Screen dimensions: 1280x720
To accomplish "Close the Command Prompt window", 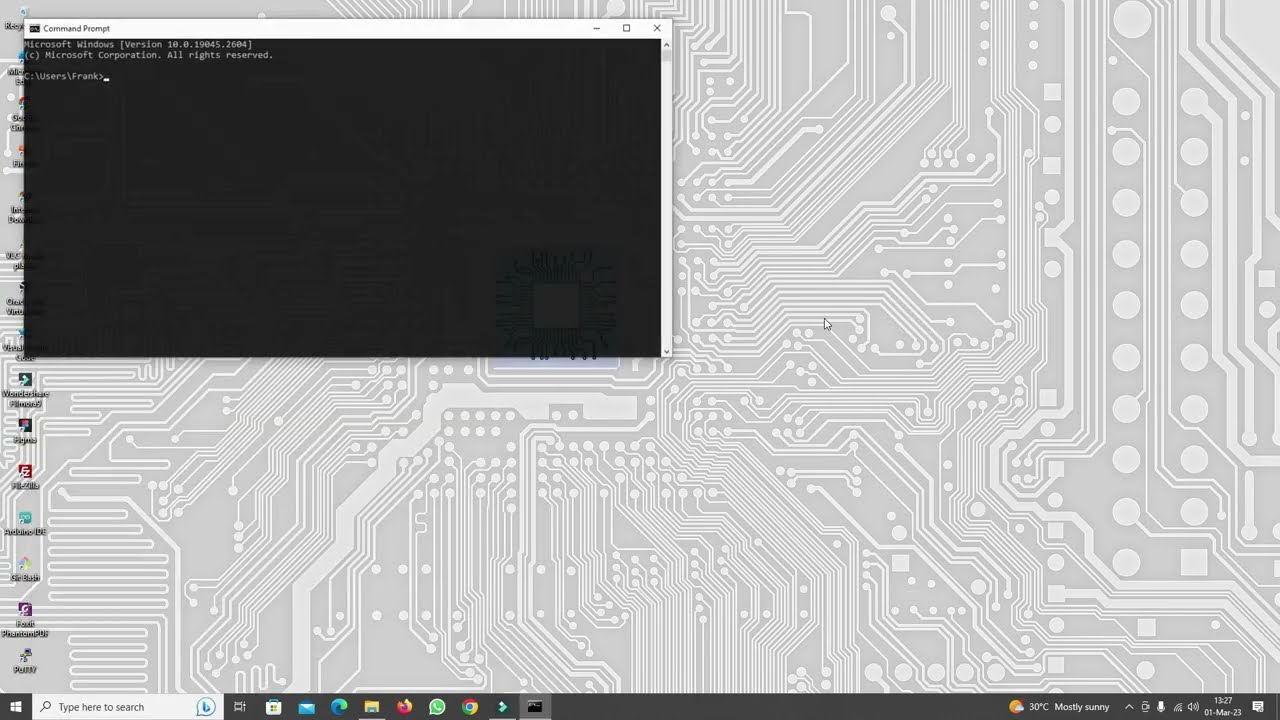I will [x=657, y=28].
